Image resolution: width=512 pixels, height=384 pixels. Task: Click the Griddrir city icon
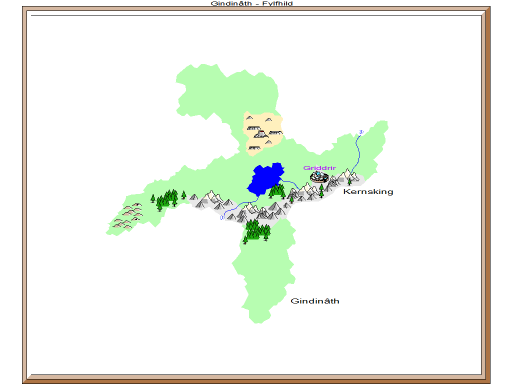coord(319,177)
